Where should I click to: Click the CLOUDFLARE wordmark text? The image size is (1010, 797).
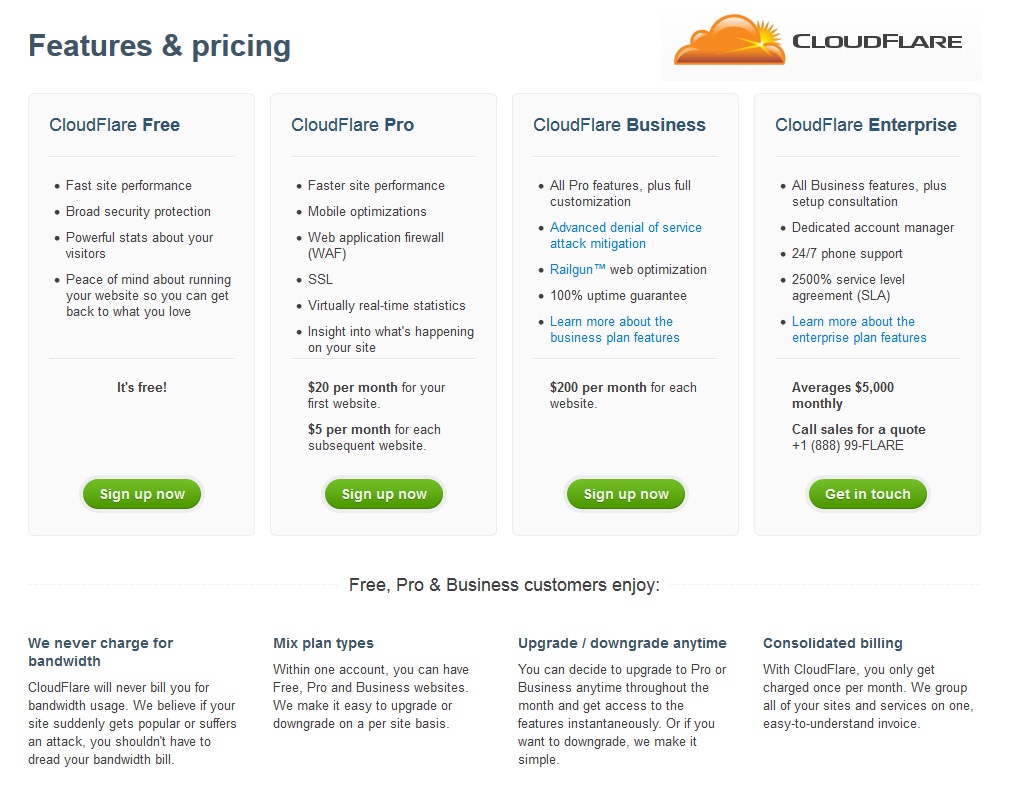[877, 41]
